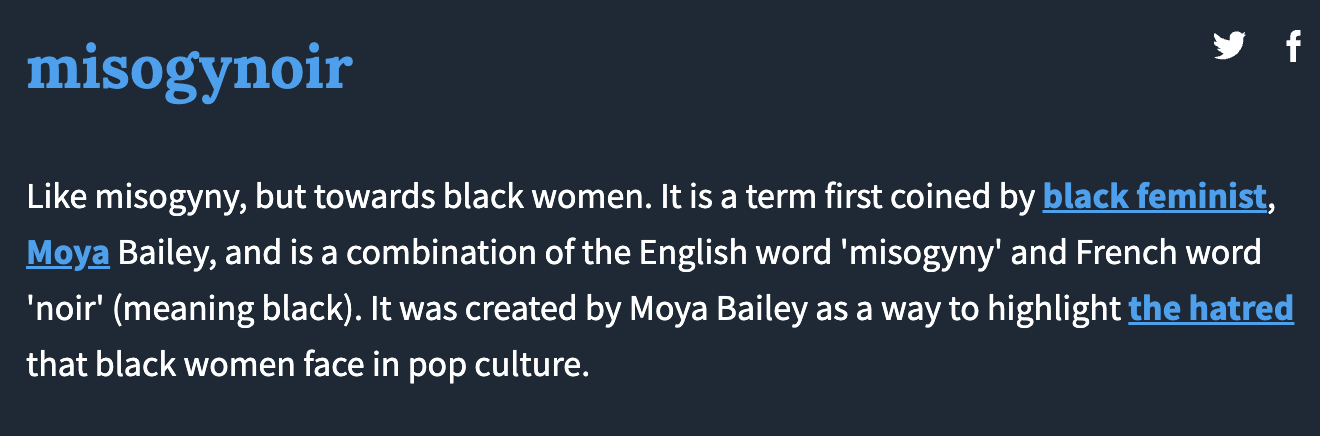The image size is (1320, 436).
Task: Click the words 'French word'
Action: click(1168, 253)
